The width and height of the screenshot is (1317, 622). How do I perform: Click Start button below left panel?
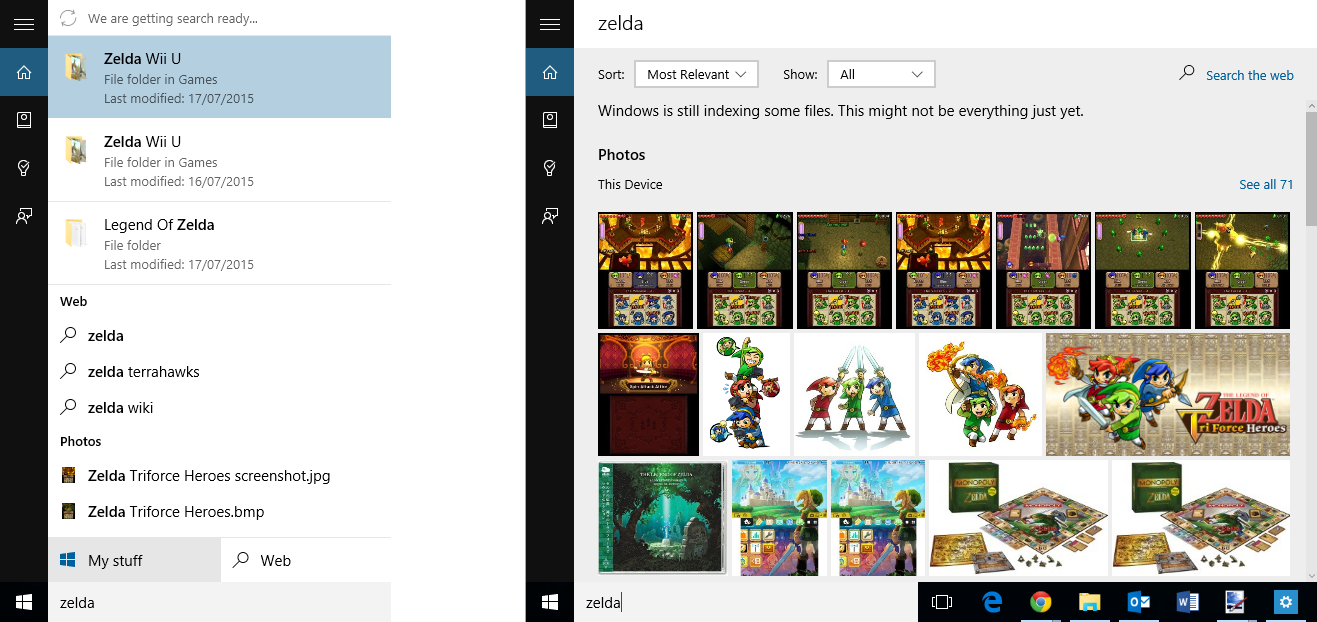[x=24, y=602]
